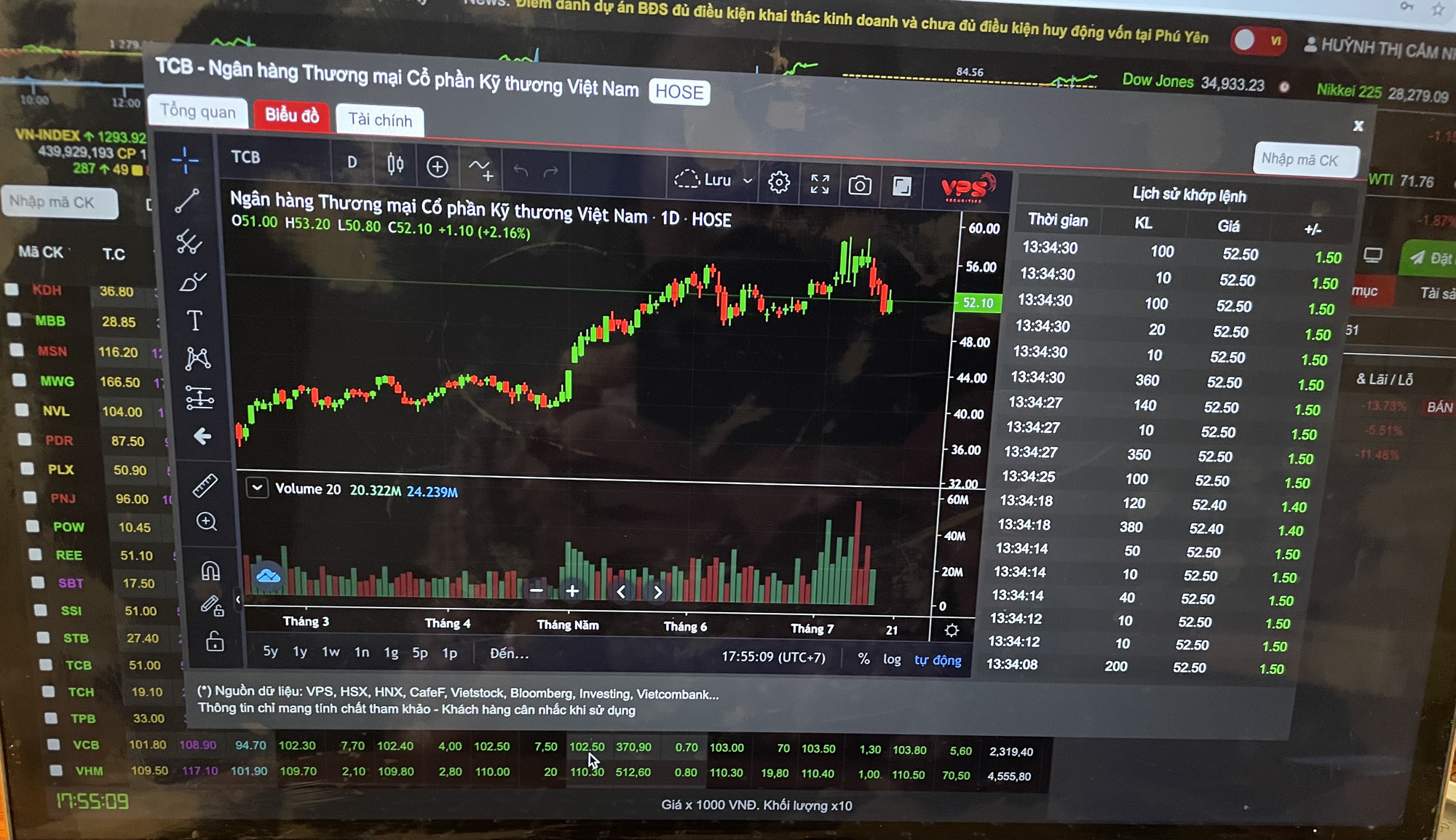Click the chart layout square icon
Viewport: 1456px width, 840px height.
coord(902,186)
